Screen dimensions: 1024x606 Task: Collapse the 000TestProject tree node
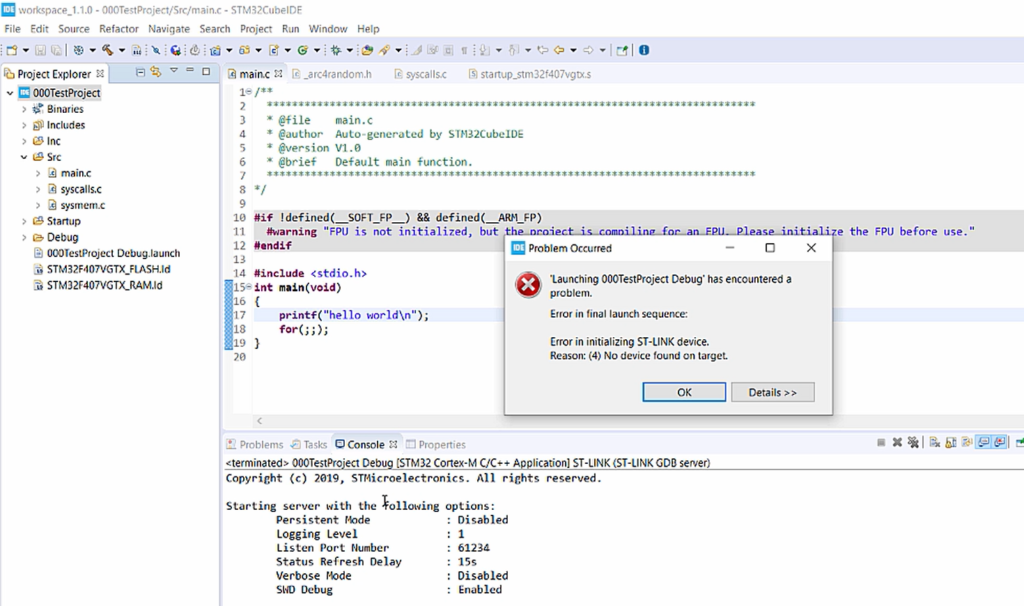[10, 93]
